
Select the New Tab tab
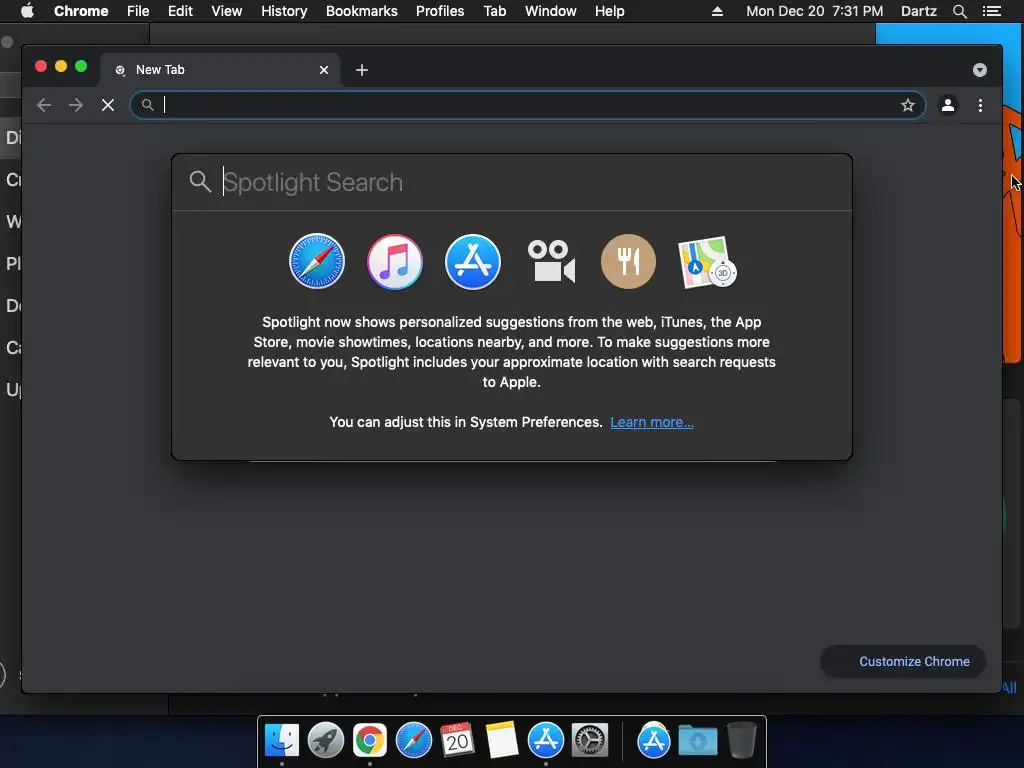(219, 70)
